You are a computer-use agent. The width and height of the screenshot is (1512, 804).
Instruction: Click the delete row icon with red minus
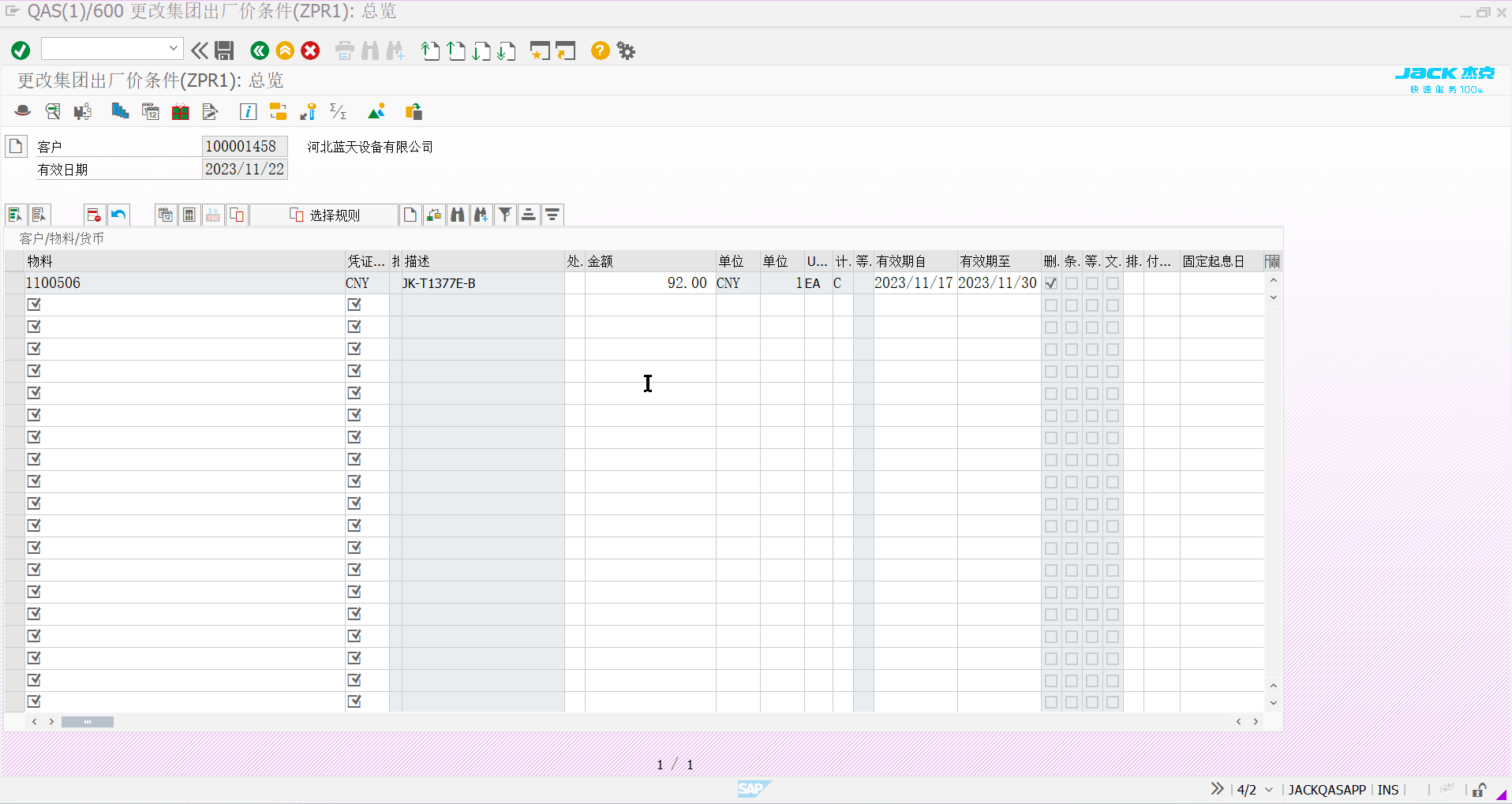click(92, 214)
